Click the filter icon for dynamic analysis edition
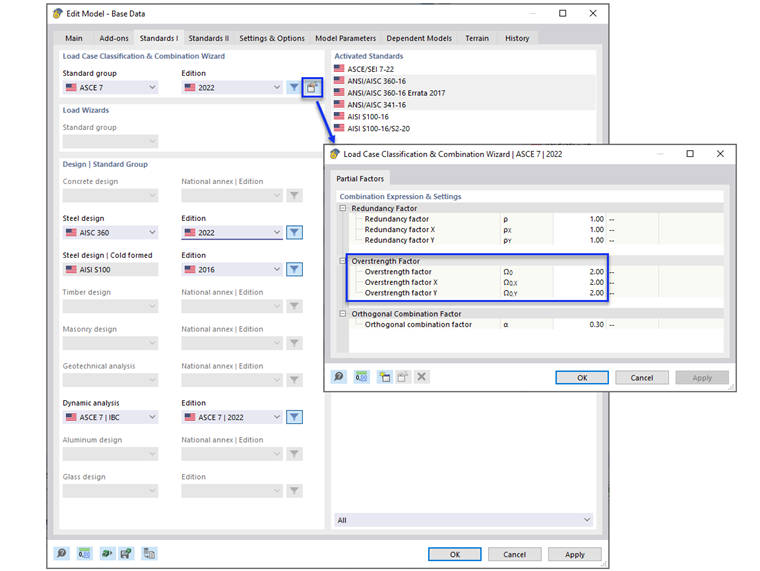760x571 pixels. pos(294,417)
